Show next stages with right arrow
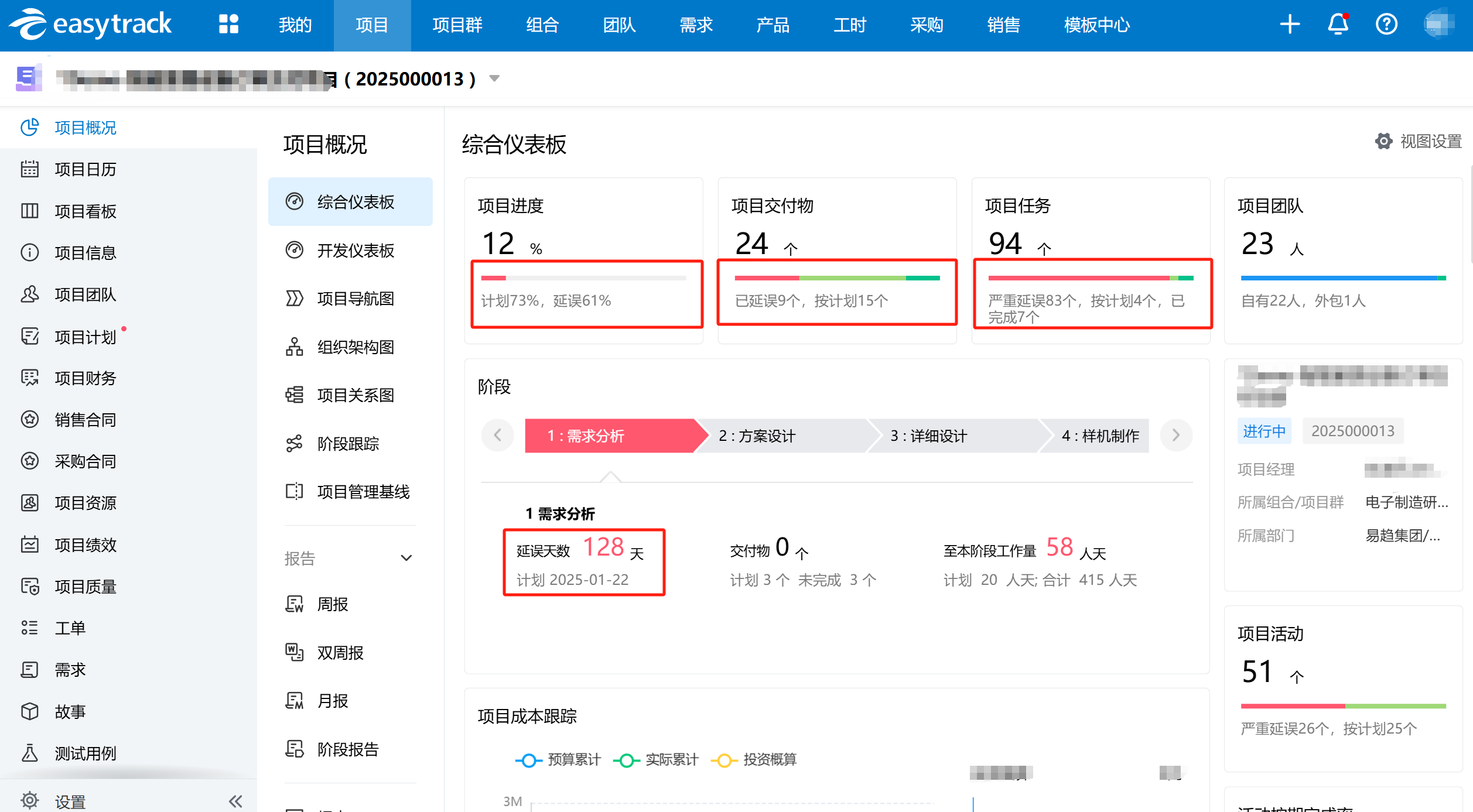This screenshot has height=812, width=1473. [x=1176, y=435]
